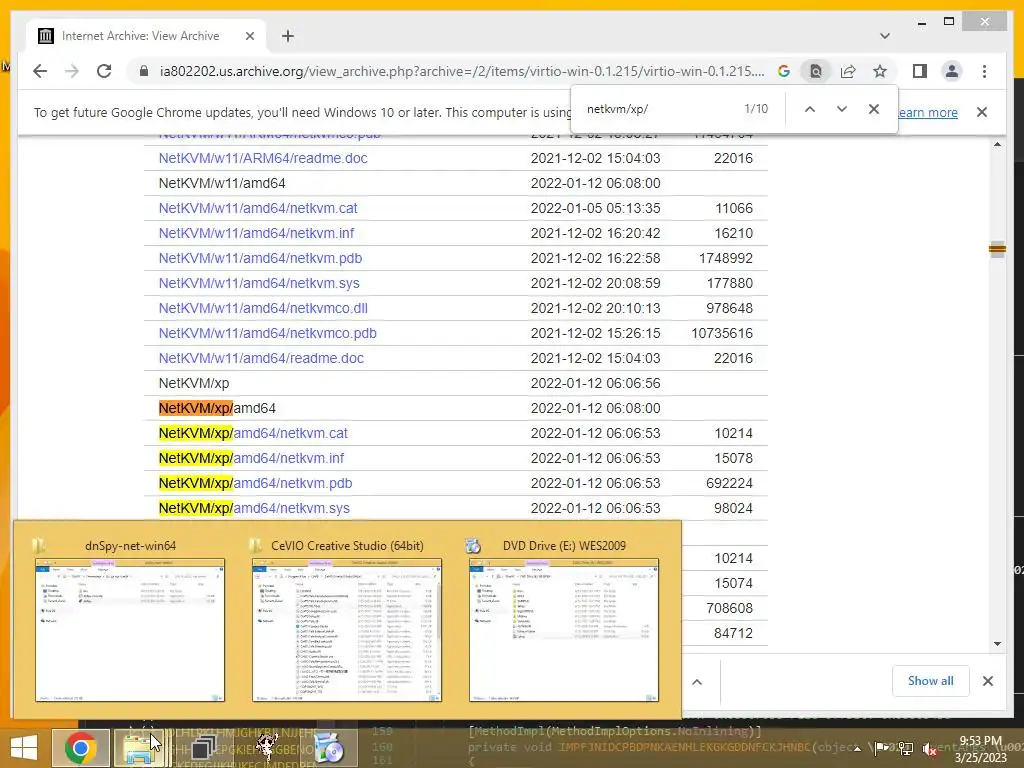The width and height of the screenshot is (1024, 768).
Task: Click the network tray icon
Action: coord(905,748)
